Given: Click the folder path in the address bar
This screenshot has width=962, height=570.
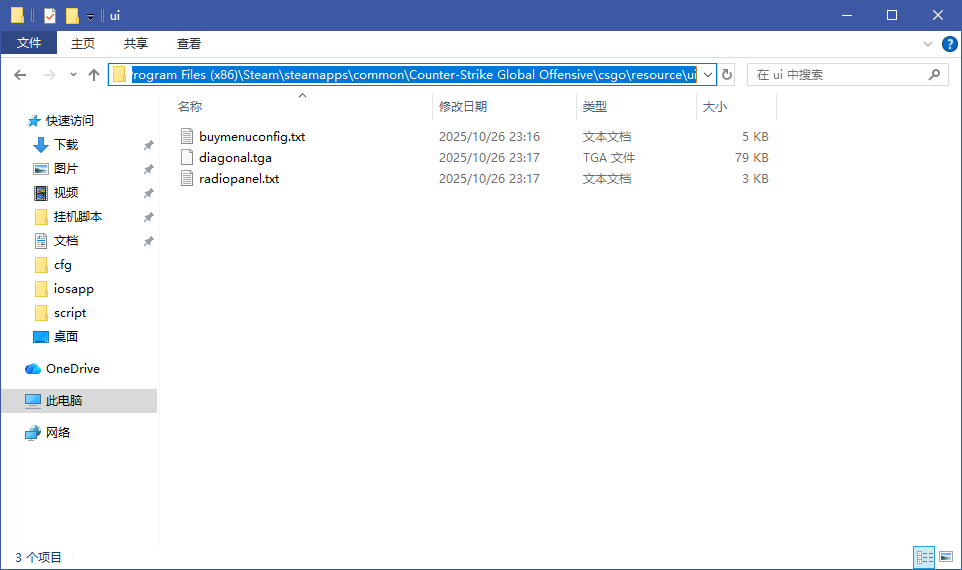Looking at the screenshot, I should pos(414,75).
